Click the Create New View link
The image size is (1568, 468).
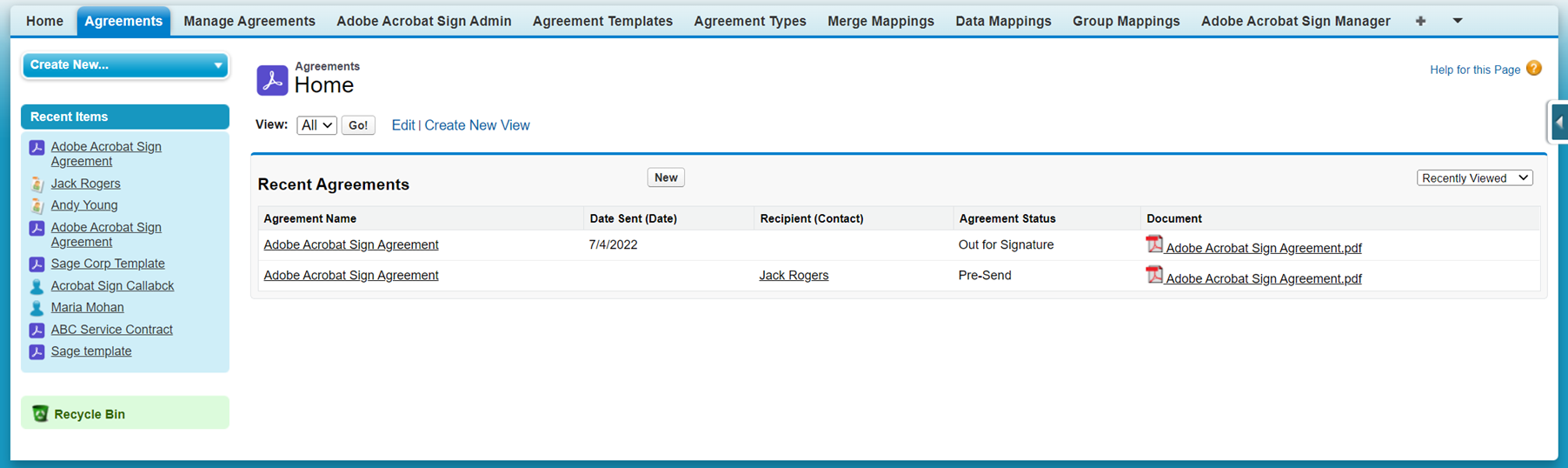tap(477, 125)
